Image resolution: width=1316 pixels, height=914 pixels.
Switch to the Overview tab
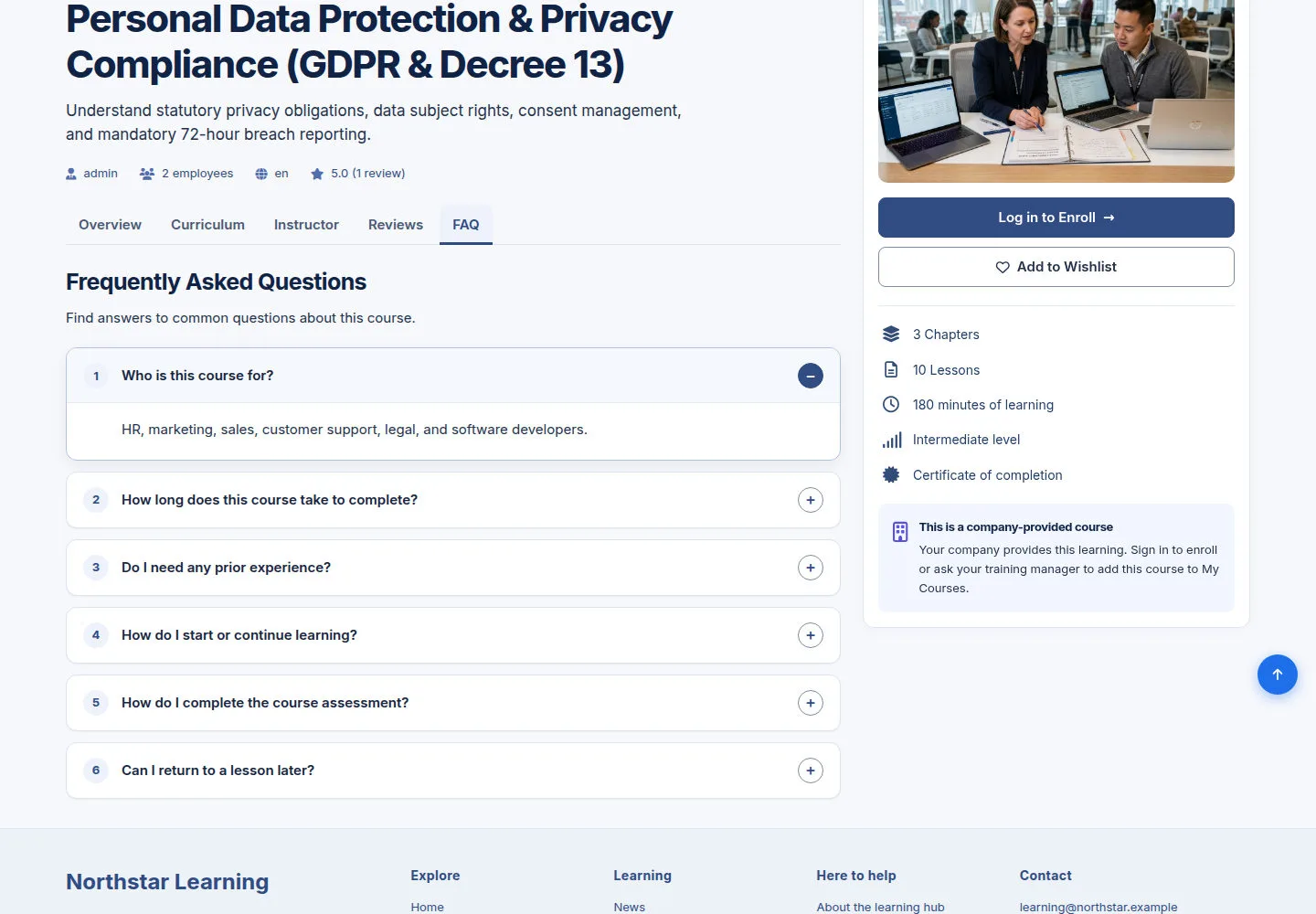(x=110, y=225)
